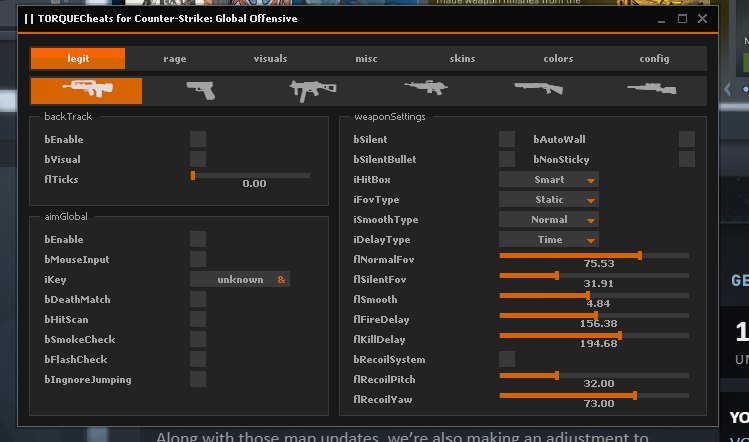Click the flSilentFov slider
Image resolution: width=749 pixels, height=442 pixels.
click(x=594, y=276)
